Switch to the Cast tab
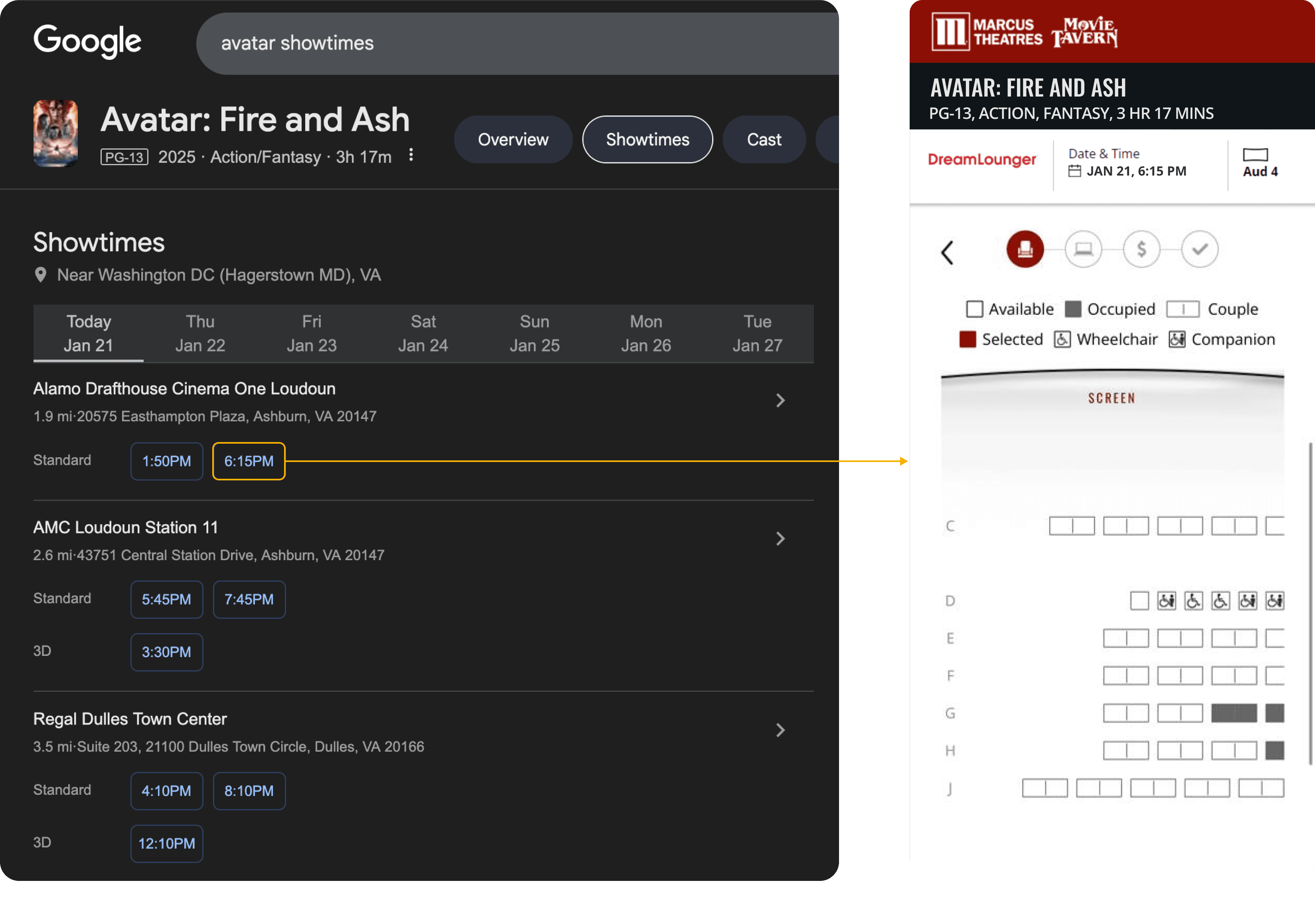 coord(764,140)
